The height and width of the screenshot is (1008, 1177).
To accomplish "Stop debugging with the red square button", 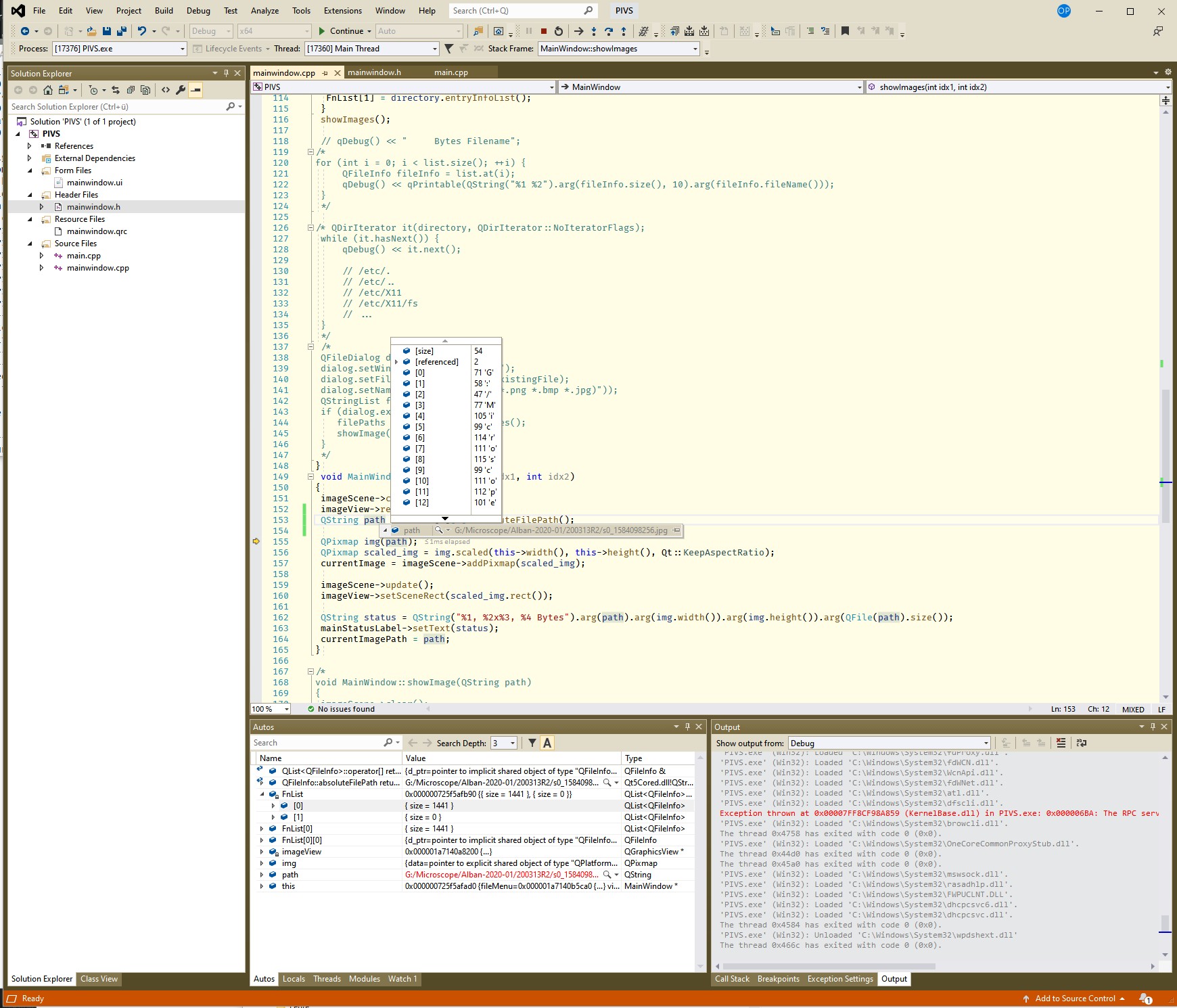I will coord(543,31).
